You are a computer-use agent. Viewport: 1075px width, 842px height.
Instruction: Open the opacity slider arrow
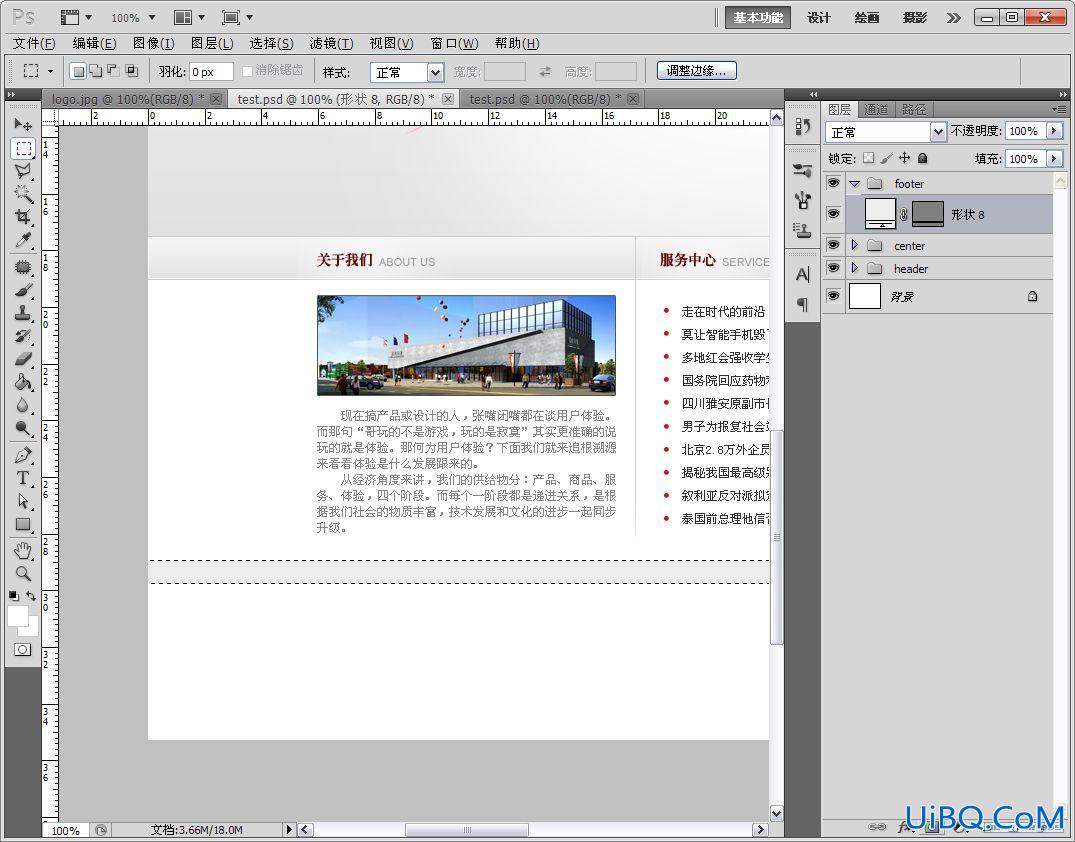tap(1054, 130)
